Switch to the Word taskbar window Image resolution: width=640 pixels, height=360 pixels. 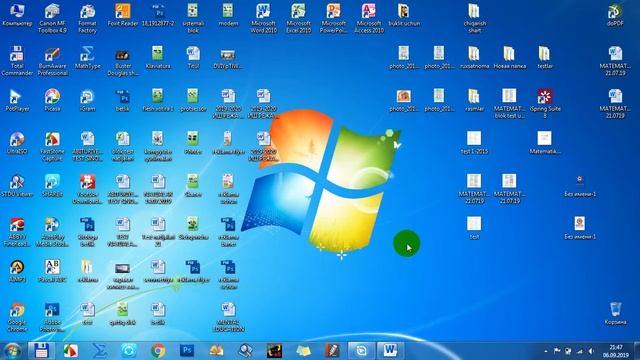click(x=390, y=351)
